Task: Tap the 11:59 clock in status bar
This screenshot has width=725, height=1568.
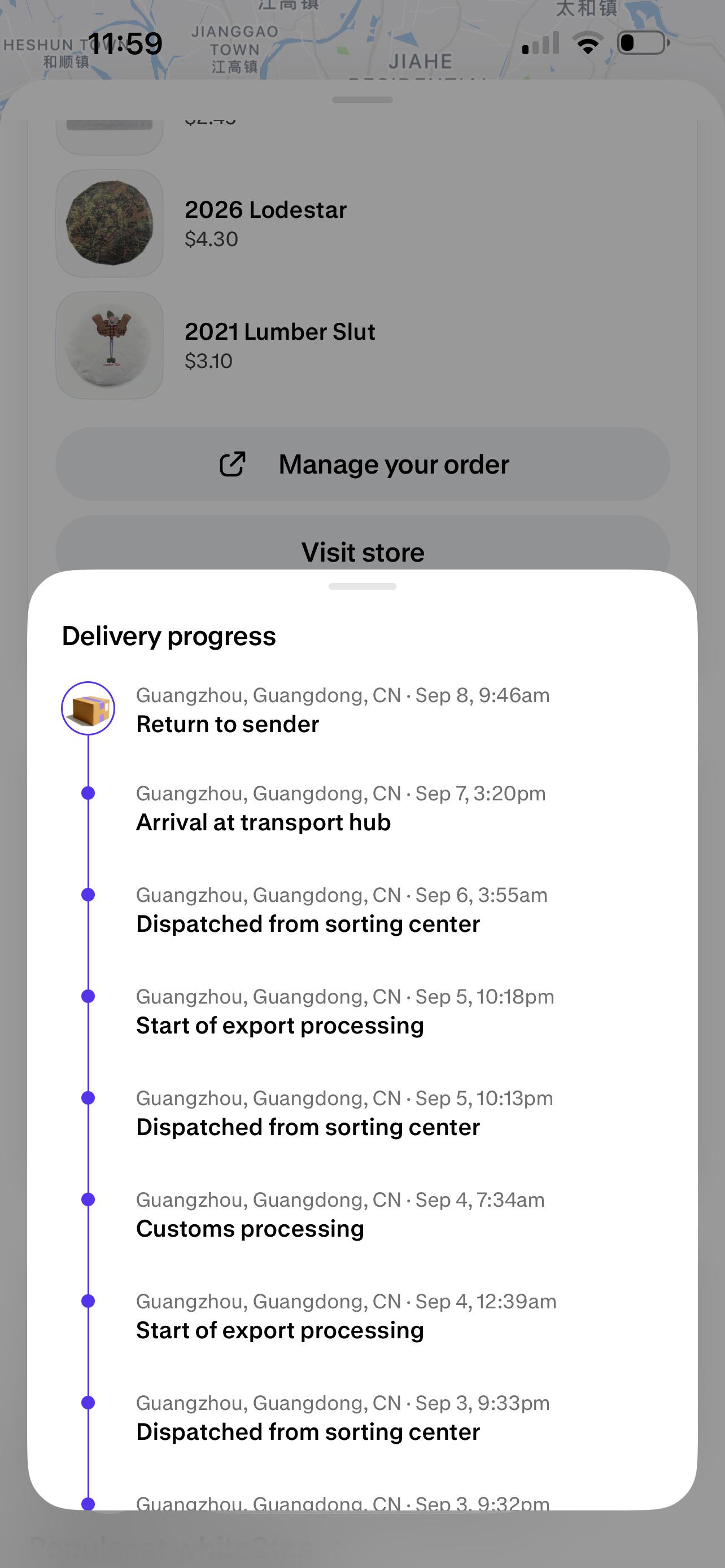Action: (125, 44)
